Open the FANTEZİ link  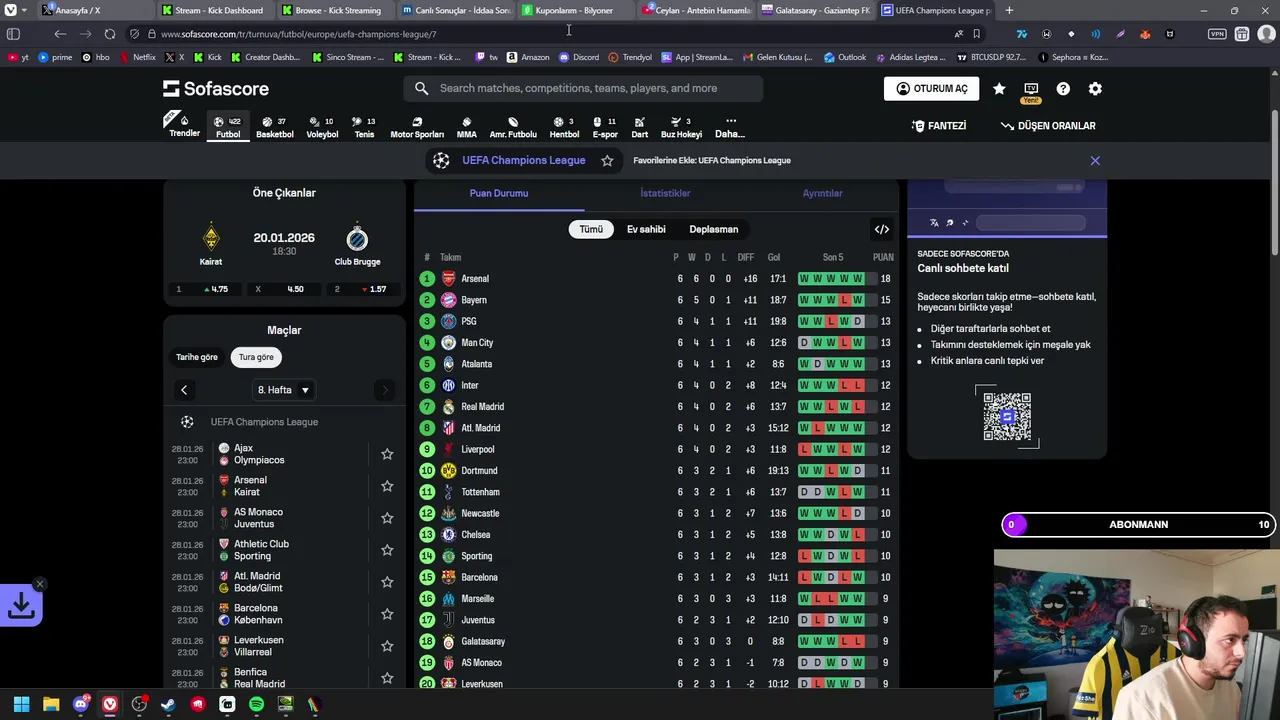click(939, 126)
